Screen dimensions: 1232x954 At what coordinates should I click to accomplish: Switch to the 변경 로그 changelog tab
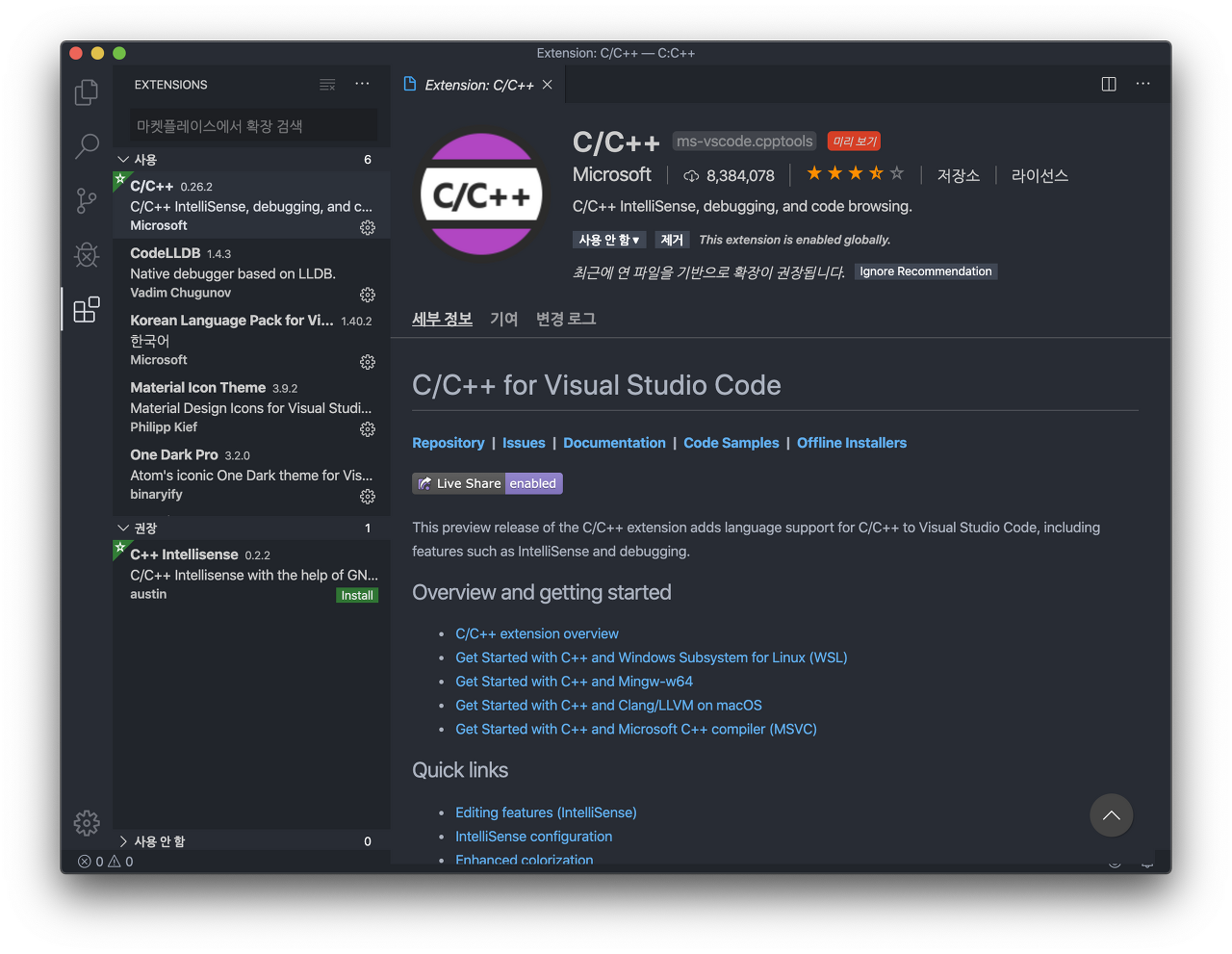(x=566, y=319)
